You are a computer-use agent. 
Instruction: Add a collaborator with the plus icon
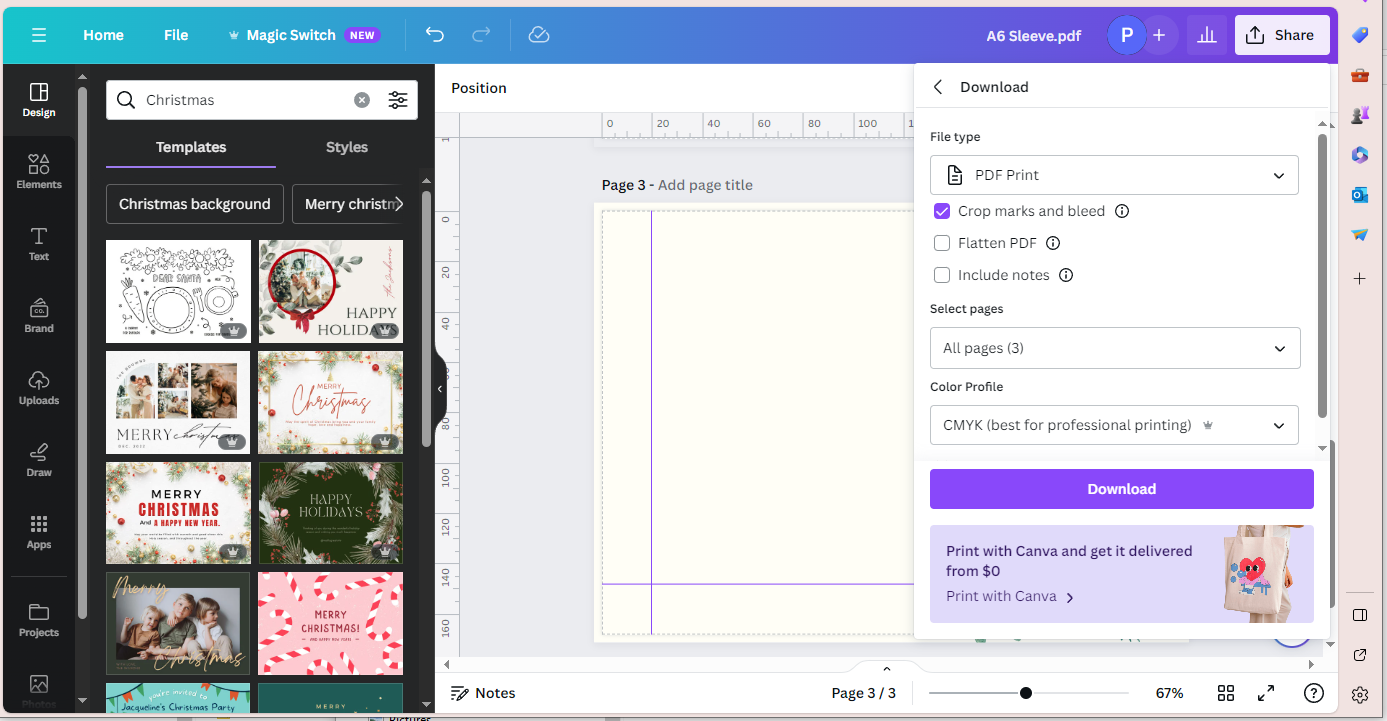tap(1159, 35)
